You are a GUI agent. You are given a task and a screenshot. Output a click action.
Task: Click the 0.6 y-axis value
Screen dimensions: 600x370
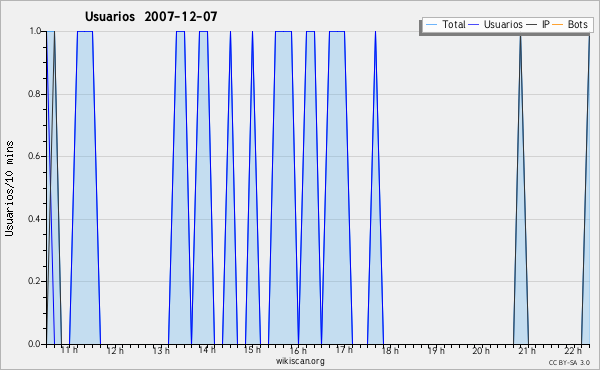click(35, 156)
